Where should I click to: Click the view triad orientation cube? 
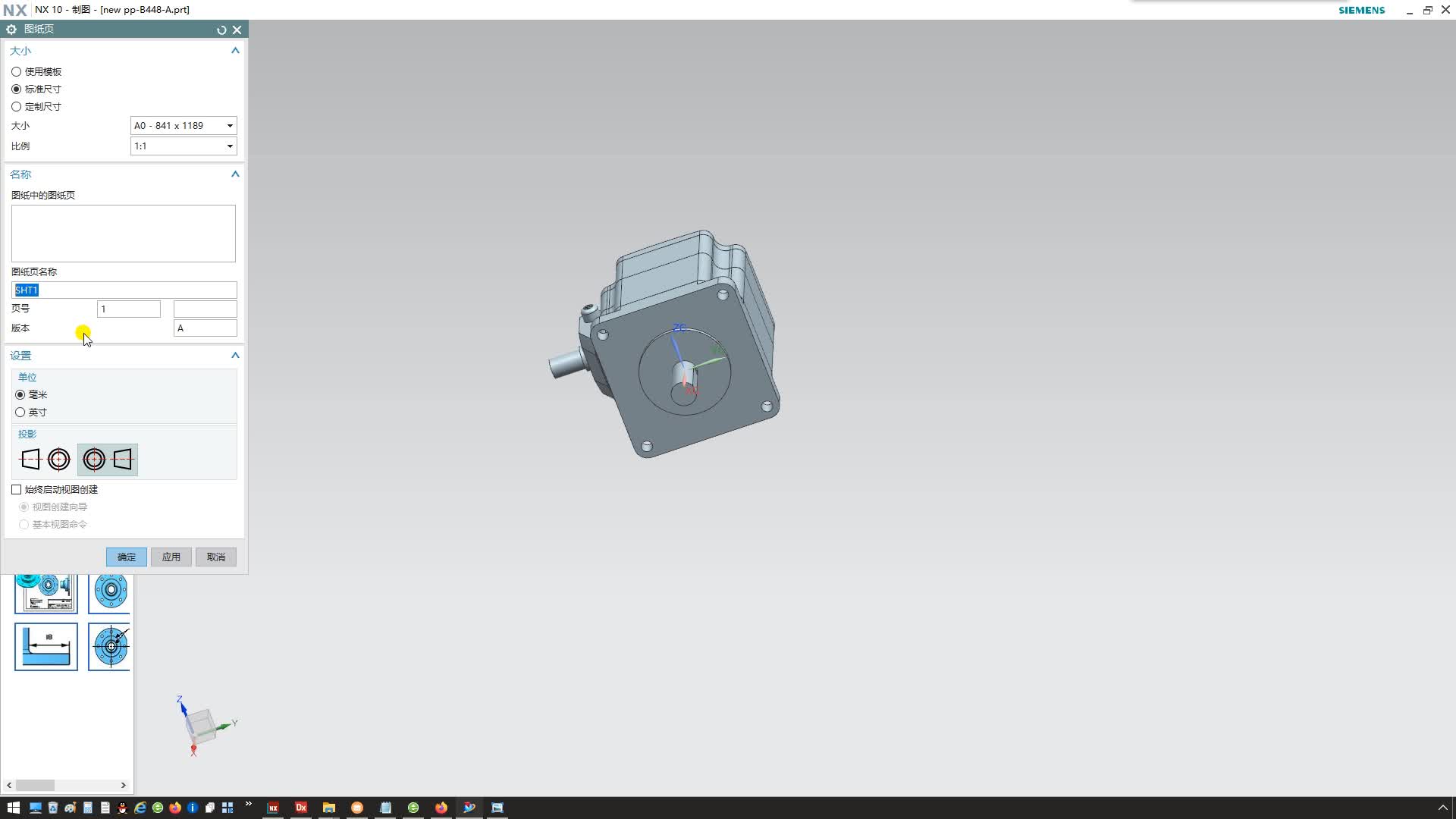tap(202, 724)
